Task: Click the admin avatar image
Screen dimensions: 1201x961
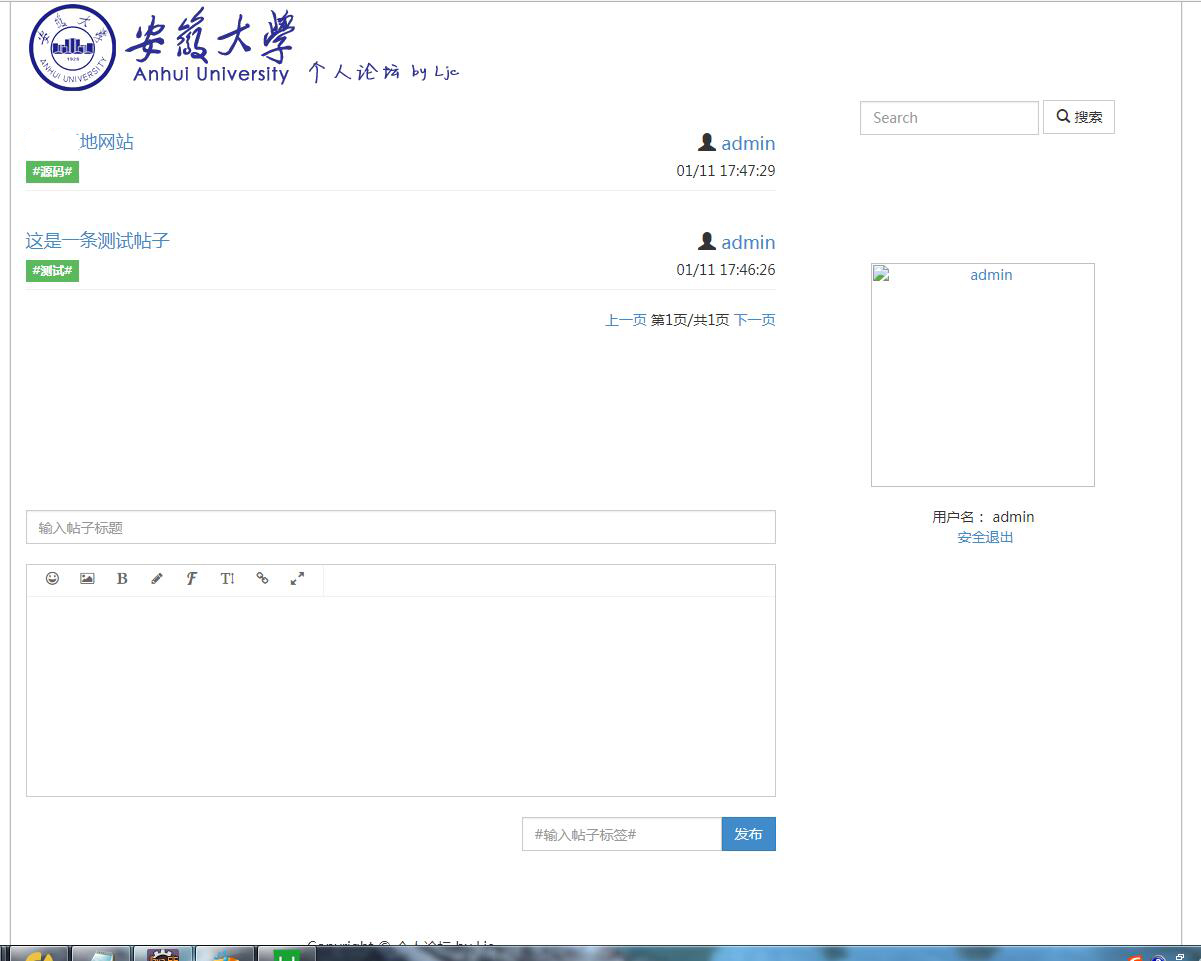Action: pos(982,375)
